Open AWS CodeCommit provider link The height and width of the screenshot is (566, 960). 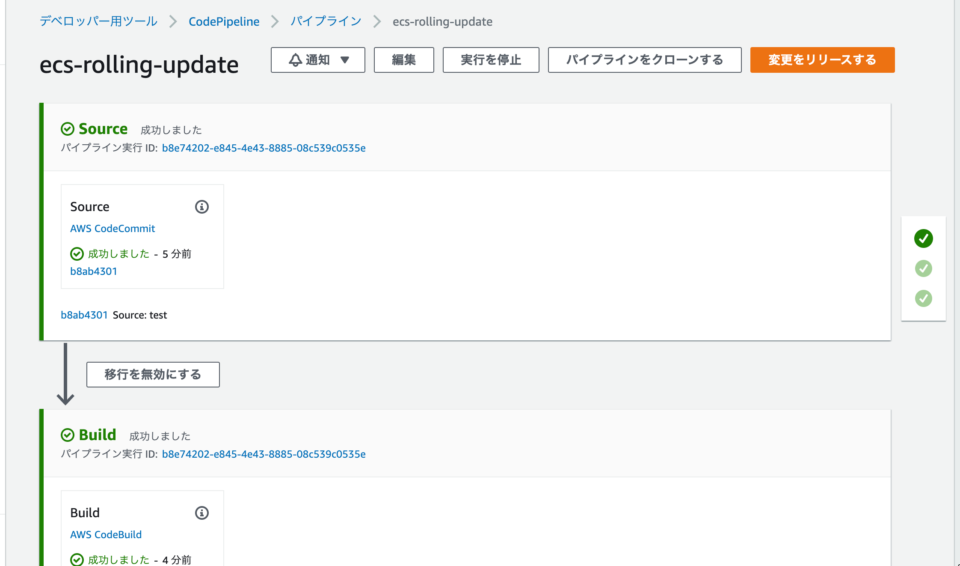point(112,229)
